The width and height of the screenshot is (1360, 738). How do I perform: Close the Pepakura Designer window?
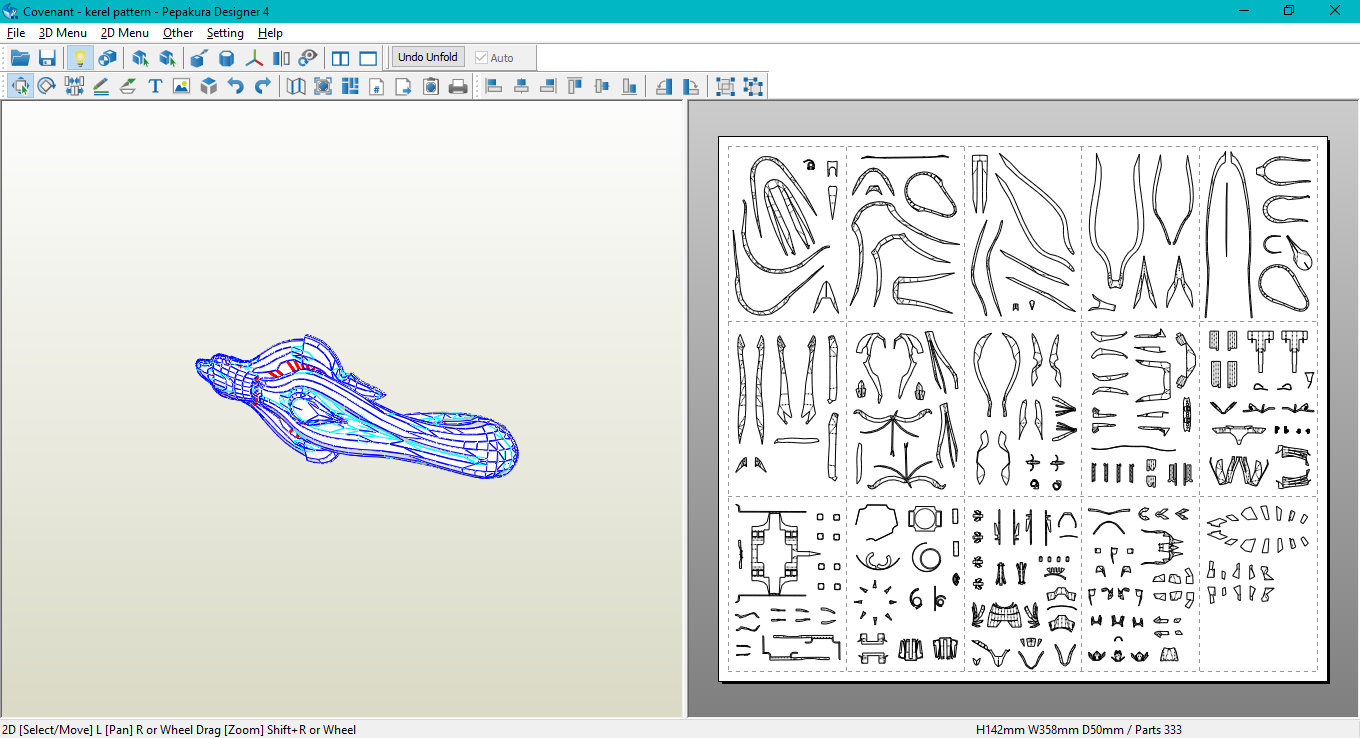coord(1335,11)
